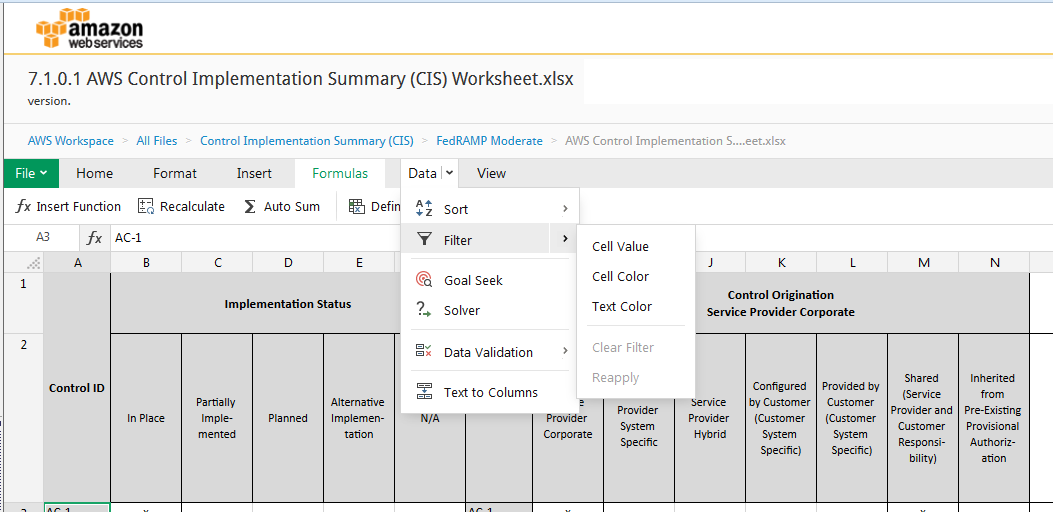The width and height of the screenshot is (1053, 512).
Task: Open the View tab
Action: [x=491, y=173]
